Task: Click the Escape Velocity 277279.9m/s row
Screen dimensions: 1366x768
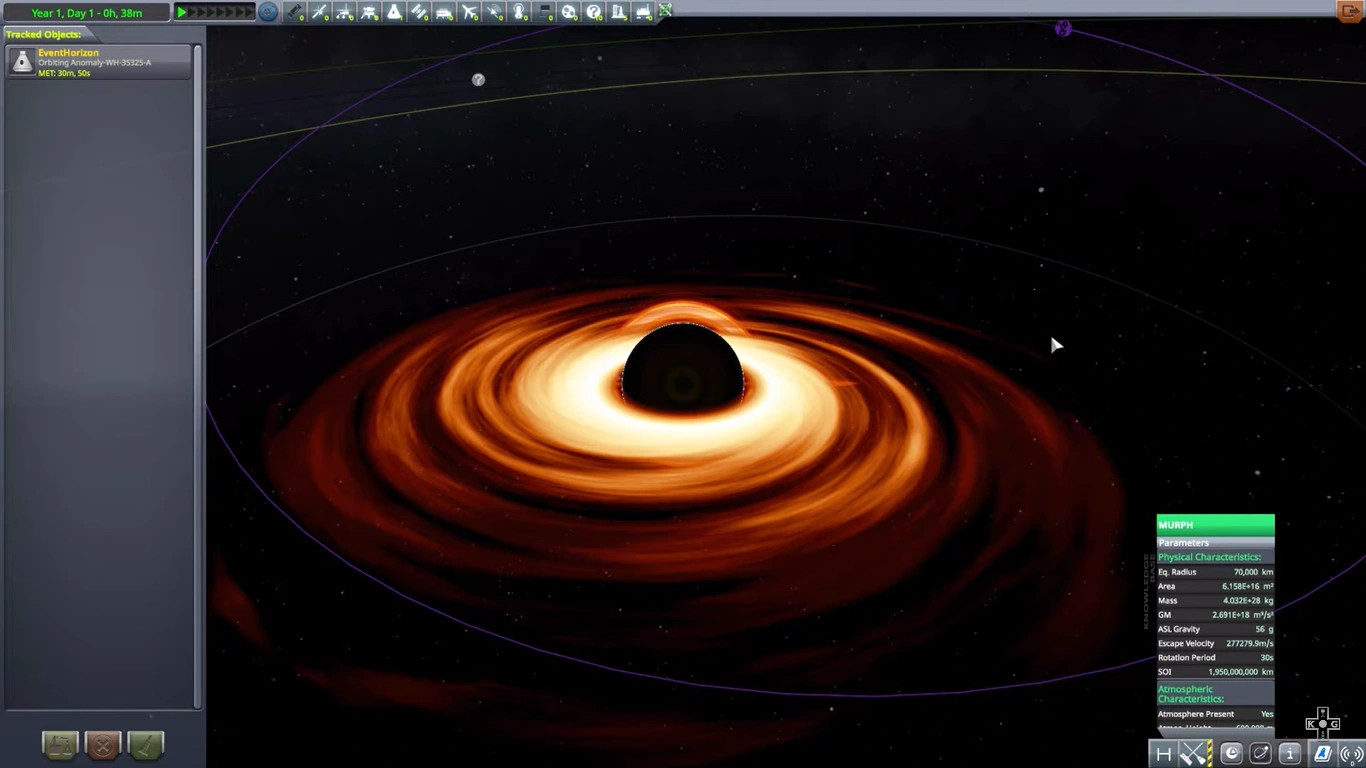Action: point(1215,643)
